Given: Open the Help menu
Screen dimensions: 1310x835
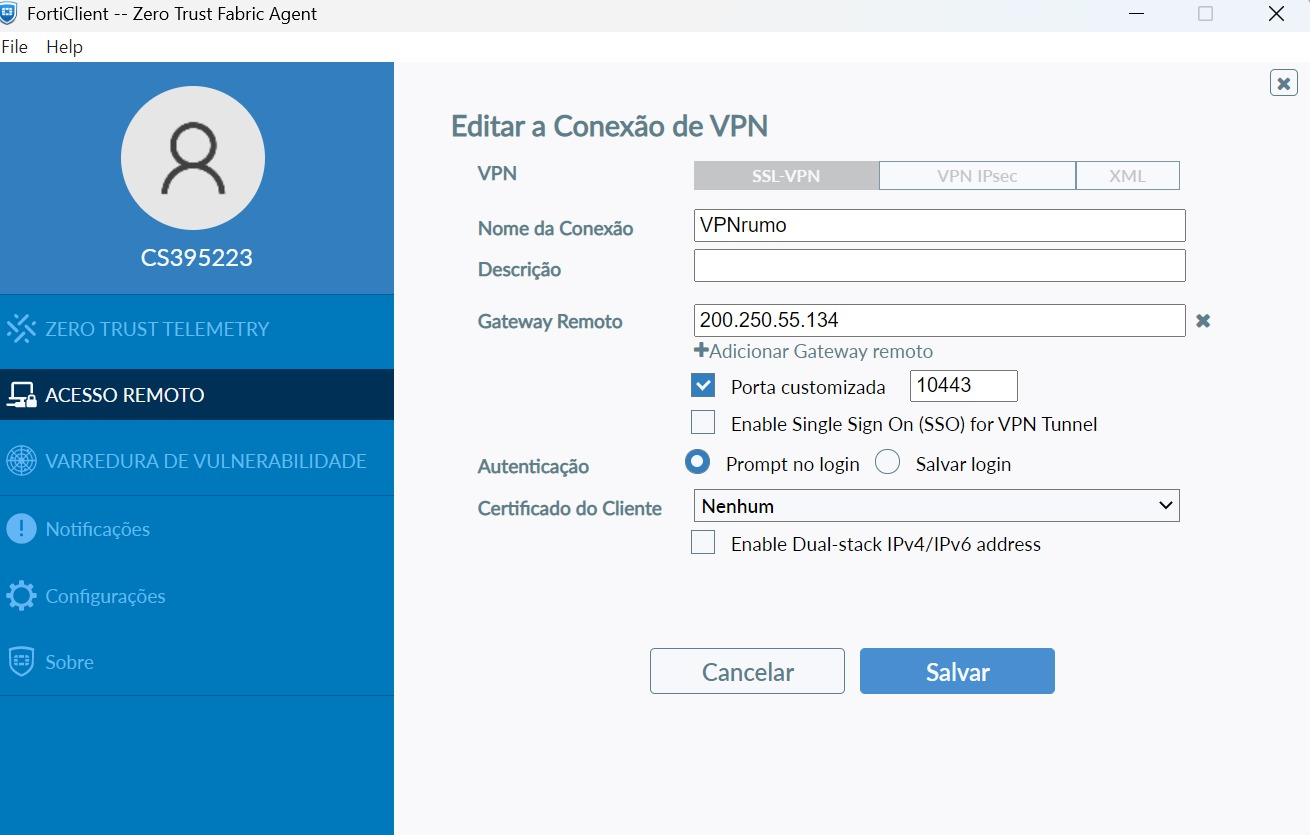Looking at the screenshot, I should coord(65,47).
